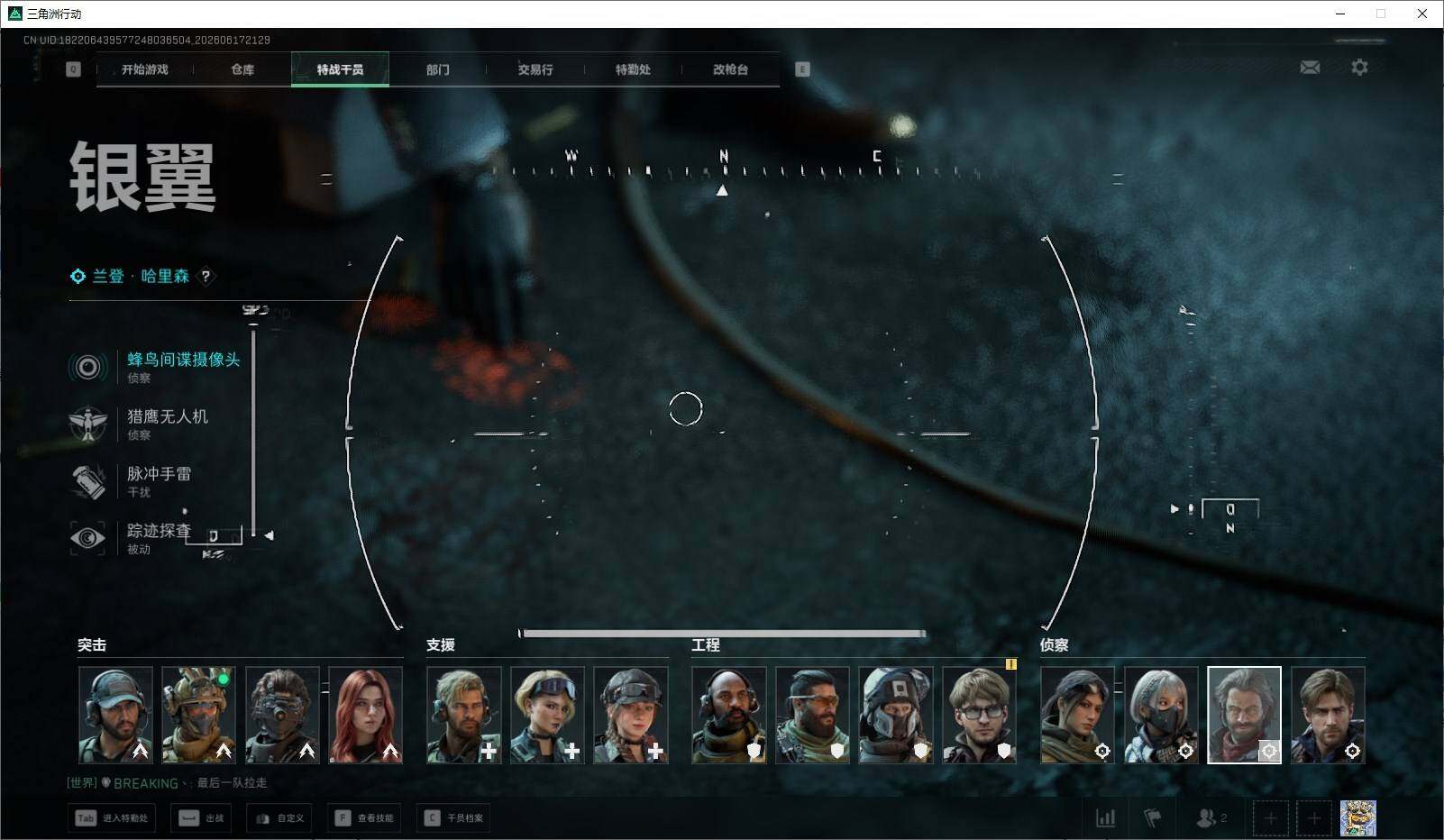The image size is (1444, 840).
Task: Click the 工程 class heading
Action: 706,645
